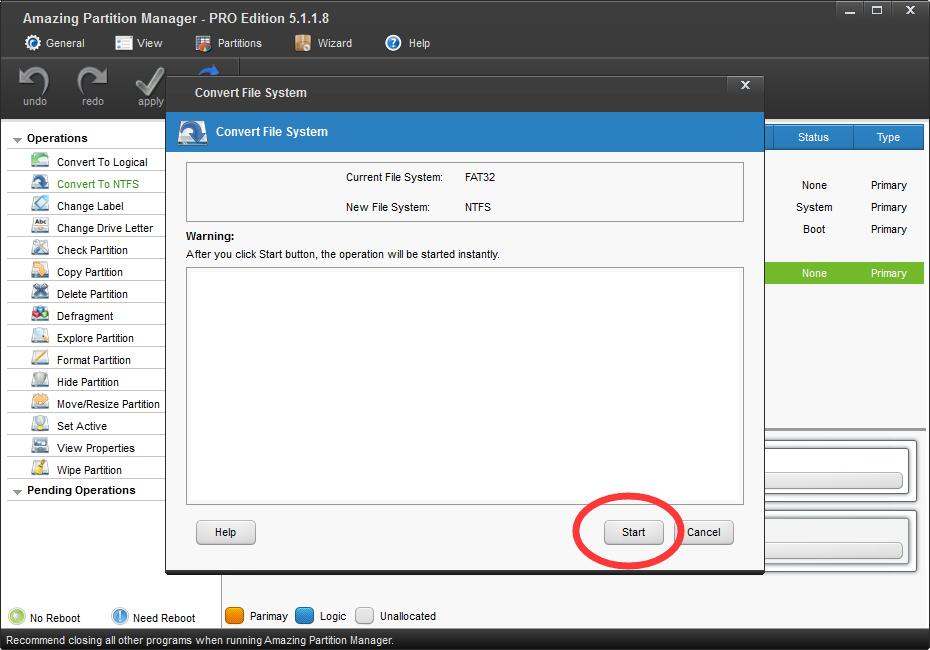This screenshot has height=650, width=930.
Task: Open the View menu
Action: (x=139, y=43)
